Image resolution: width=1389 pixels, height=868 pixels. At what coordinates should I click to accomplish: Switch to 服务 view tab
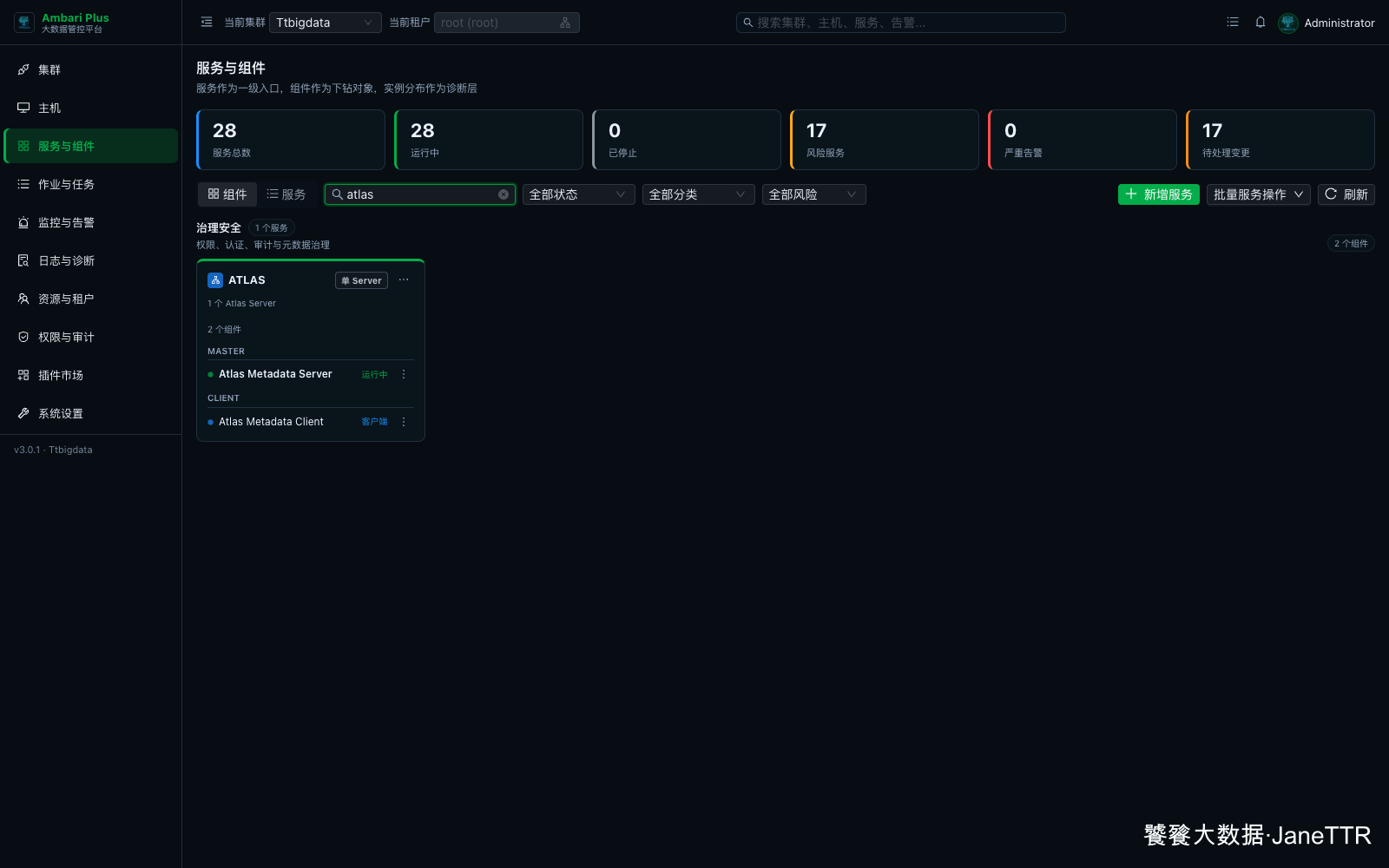pos(286,194)
